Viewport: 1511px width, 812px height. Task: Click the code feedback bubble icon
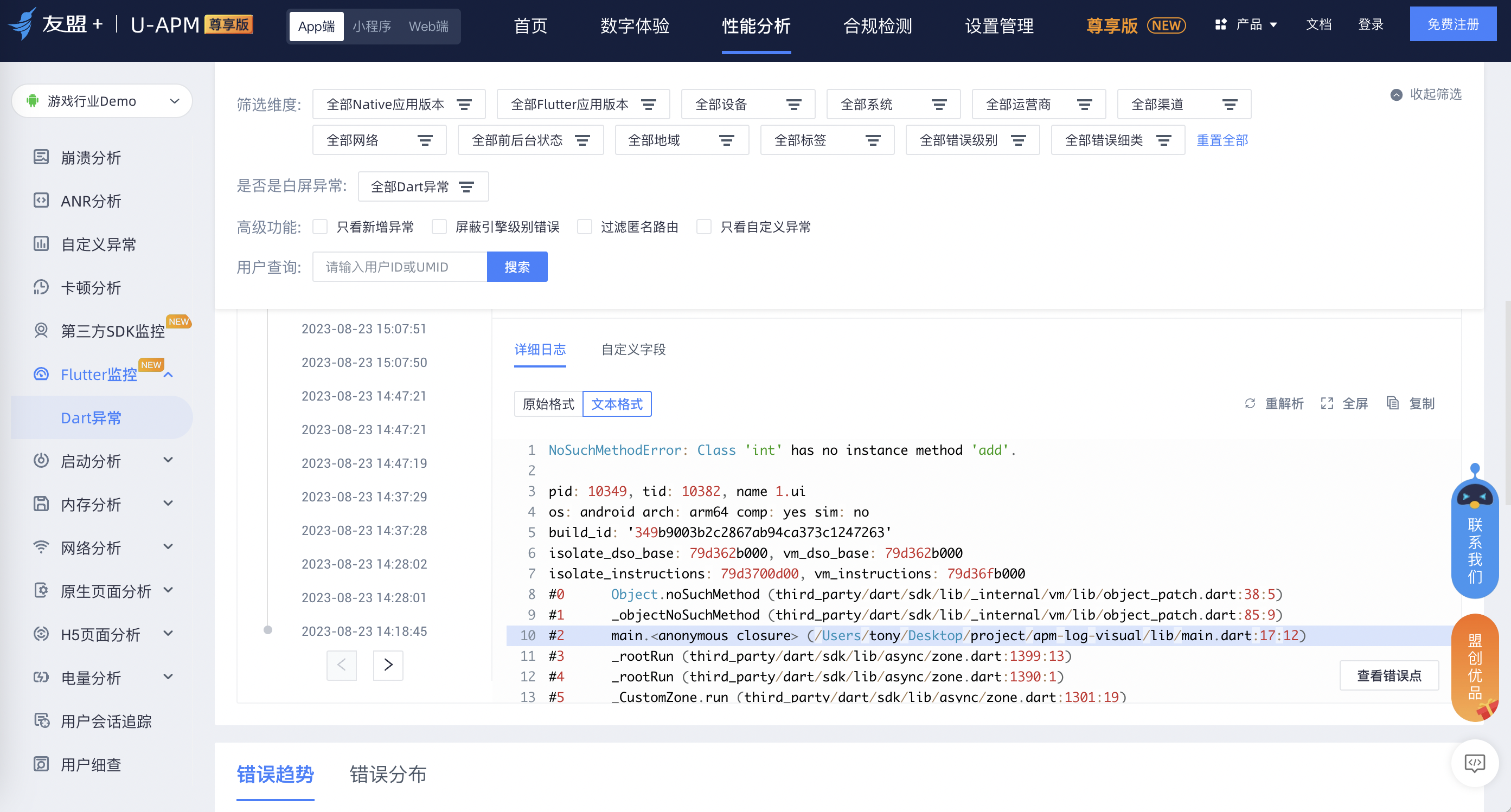tap(1475, 763)
